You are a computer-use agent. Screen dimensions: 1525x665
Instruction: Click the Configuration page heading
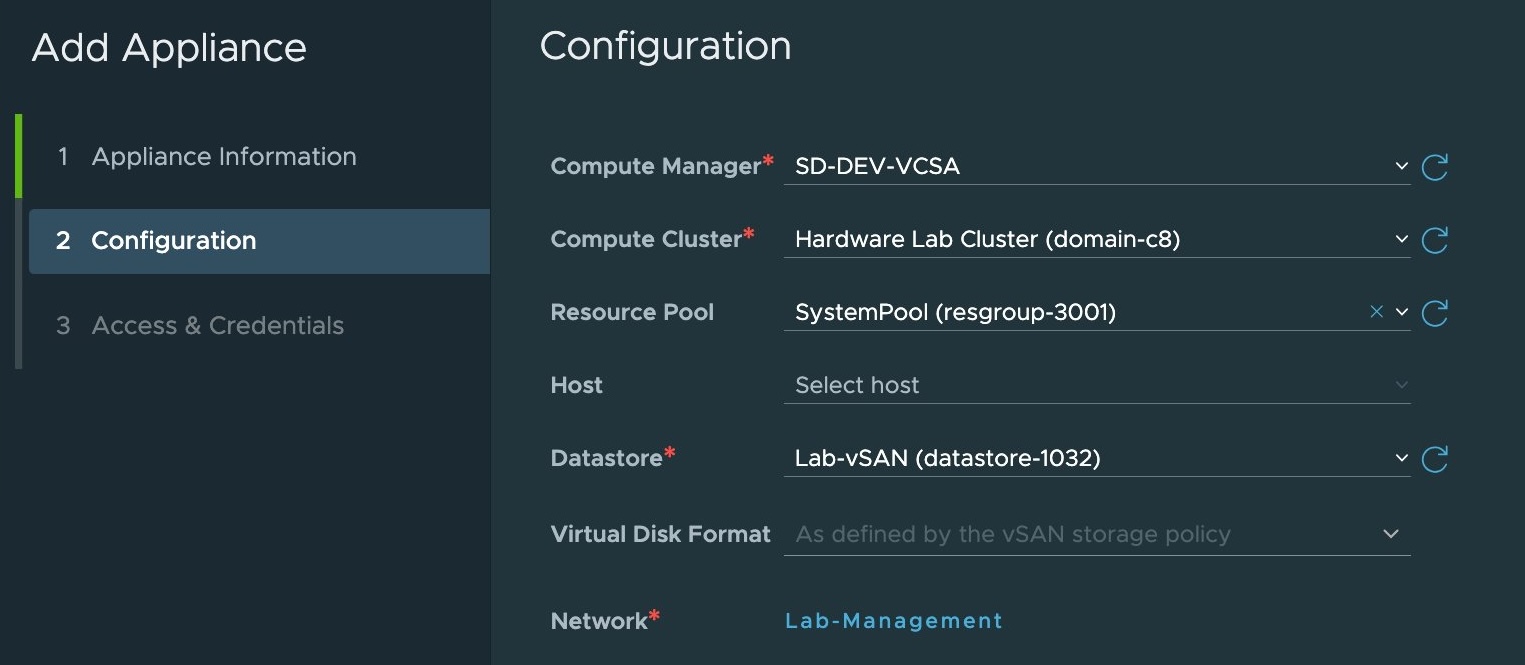[x=665, y=47]
